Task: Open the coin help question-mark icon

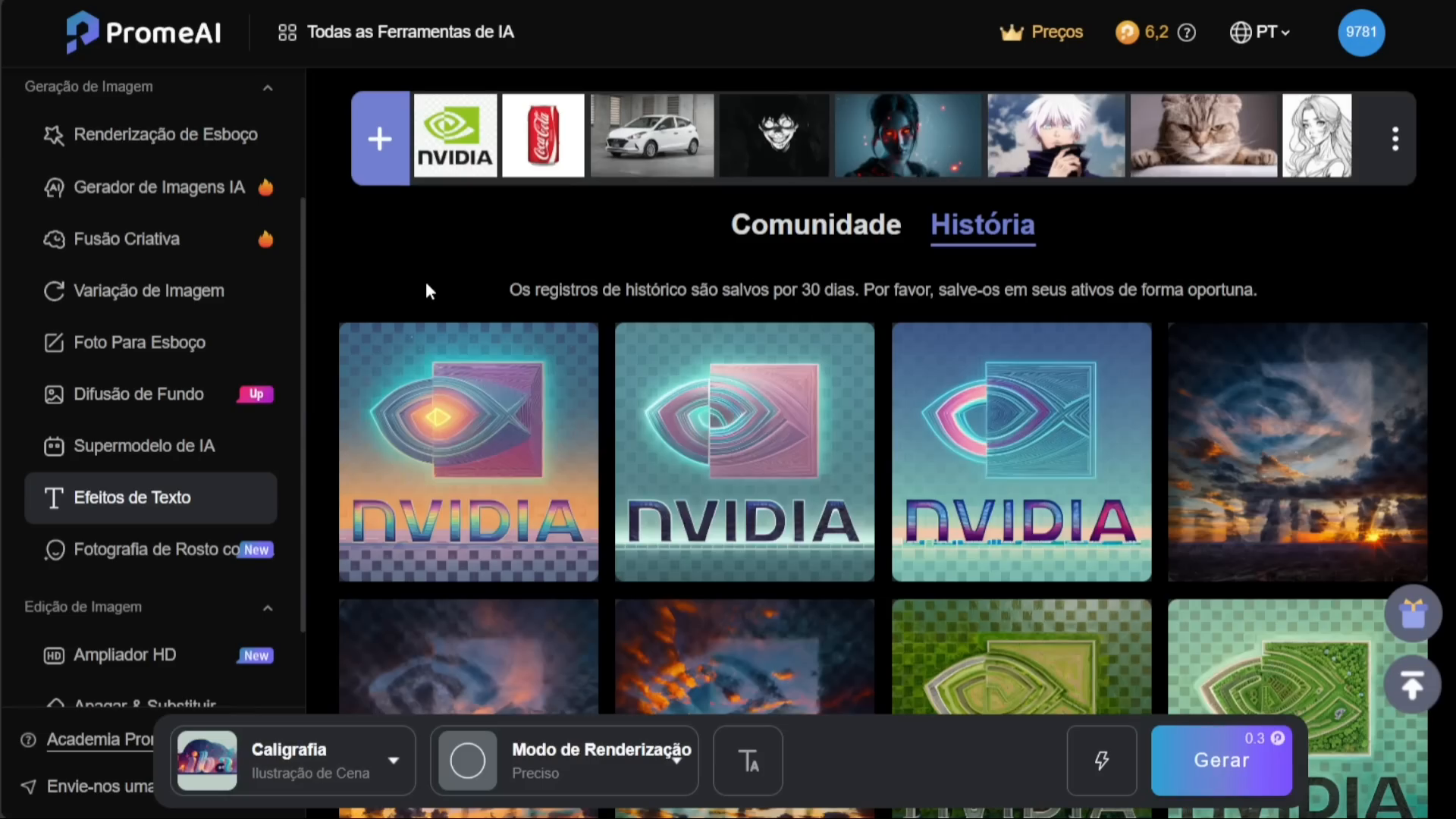Action: click(x=1187, y=33)
